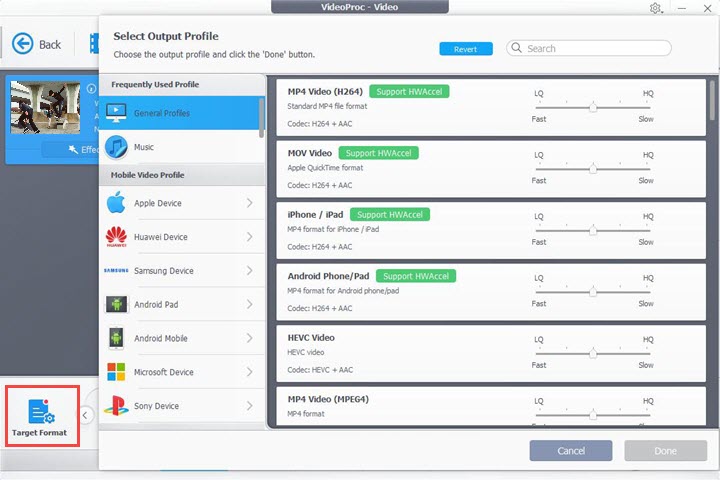Click Support HWAccel badge on MP4 H264
The width and height of the screenshot is (720, 480).
click(x=409, y=91)
